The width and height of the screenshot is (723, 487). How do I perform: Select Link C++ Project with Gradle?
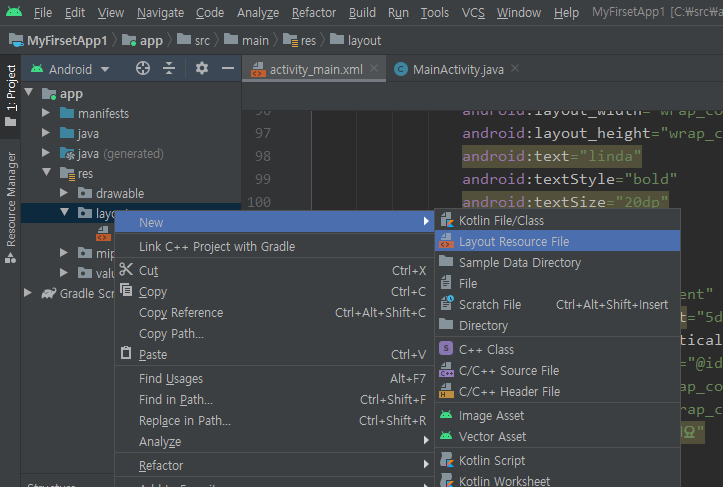click(274, 246)
